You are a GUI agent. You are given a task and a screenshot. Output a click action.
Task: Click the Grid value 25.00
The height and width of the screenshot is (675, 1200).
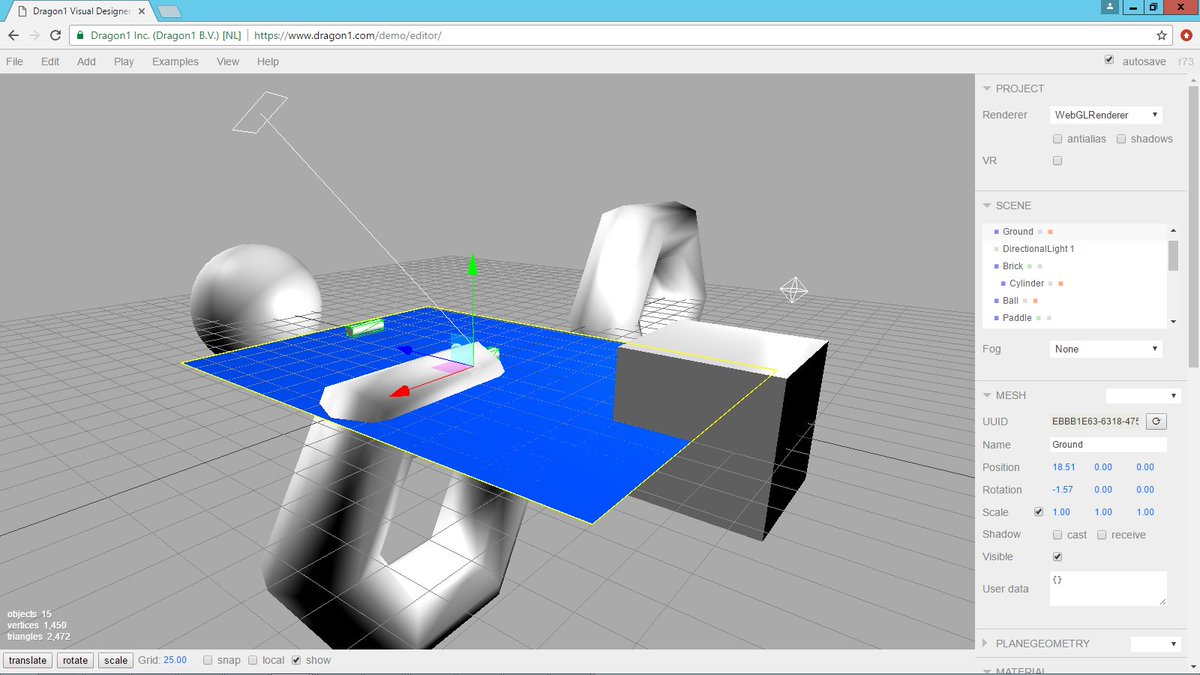coord(176,660)
